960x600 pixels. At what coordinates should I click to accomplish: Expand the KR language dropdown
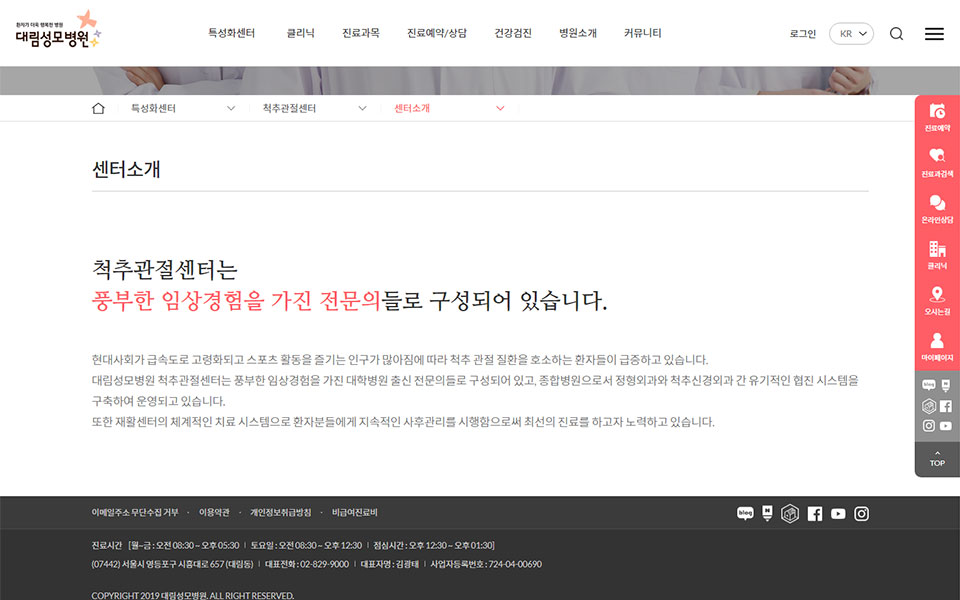[x=851, y=33]
